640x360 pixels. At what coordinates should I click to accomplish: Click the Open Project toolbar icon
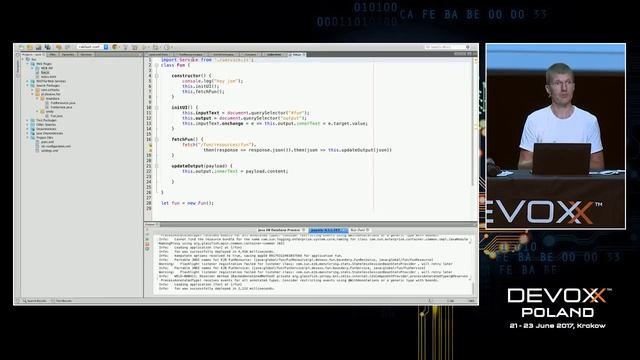(38, 47)
